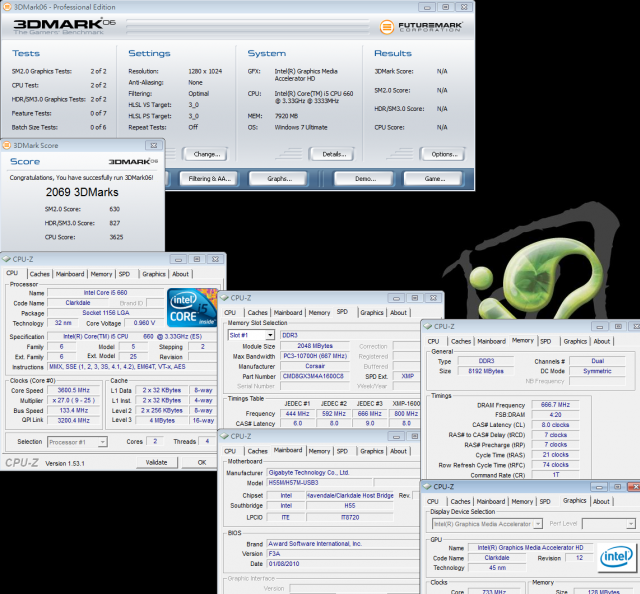Open the Perf Level dropdown
The image size is (640, 594).
coord(631,524)
